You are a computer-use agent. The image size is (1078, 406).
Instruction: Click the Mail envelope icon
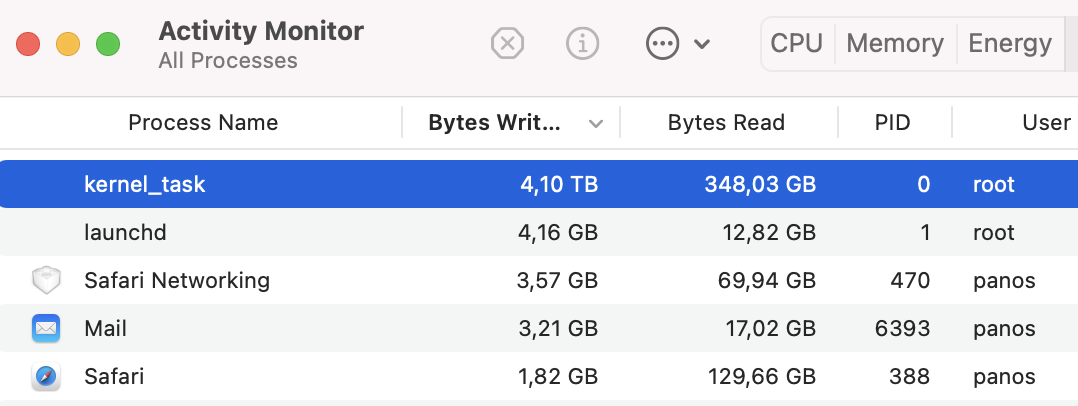[x=46, y=328]
